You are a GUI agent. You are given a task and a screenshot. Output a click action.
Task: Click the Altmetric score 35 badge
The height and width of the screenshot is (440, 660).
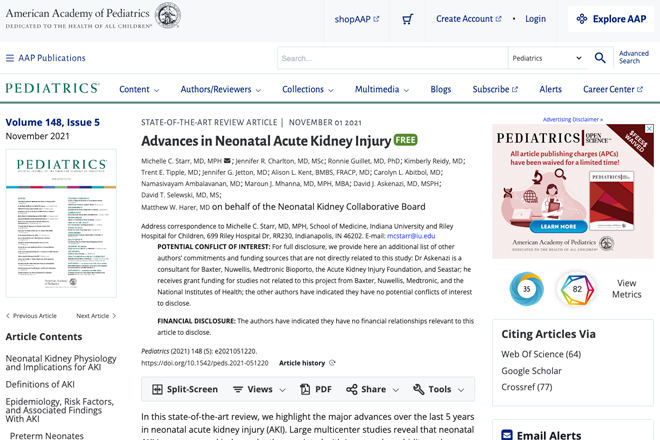click(x=527, y=289)
